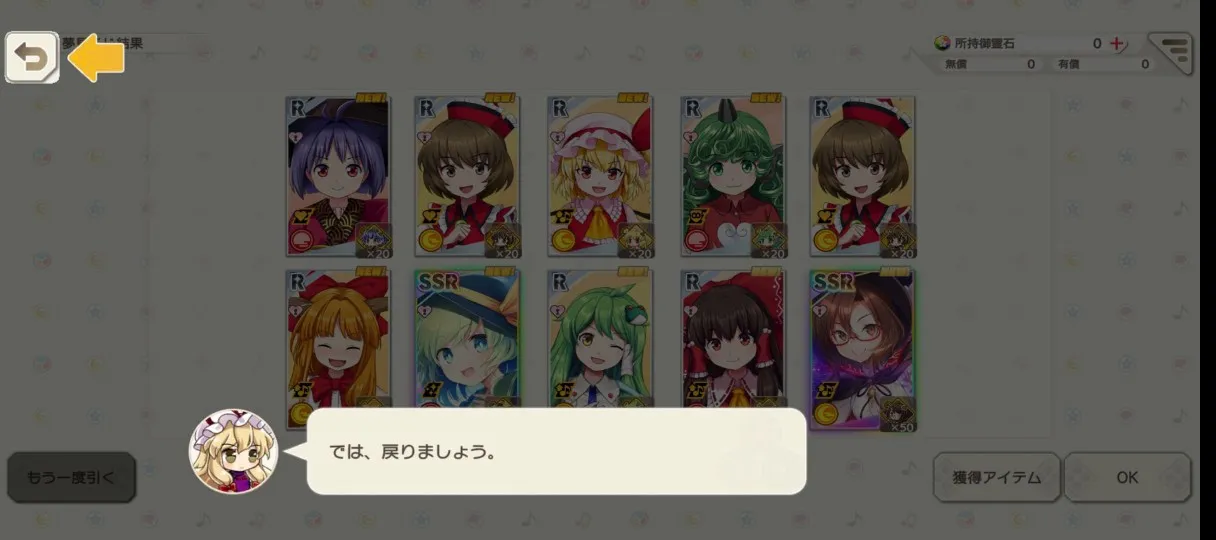Tap the 所持御霊石 currency orb icon

coord(942,43)
